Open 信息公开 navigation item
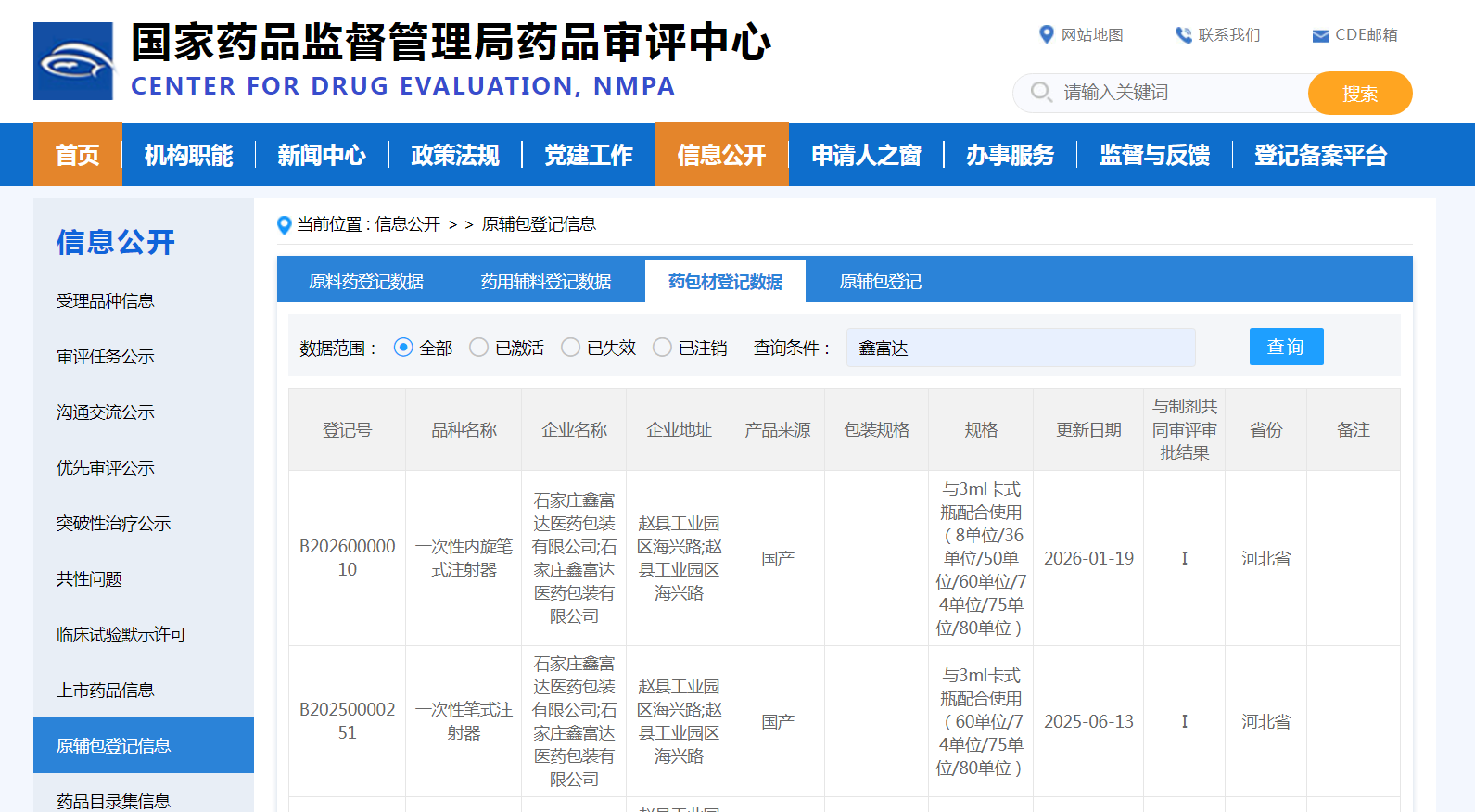The image size is (1475, 812). point(722,155)
